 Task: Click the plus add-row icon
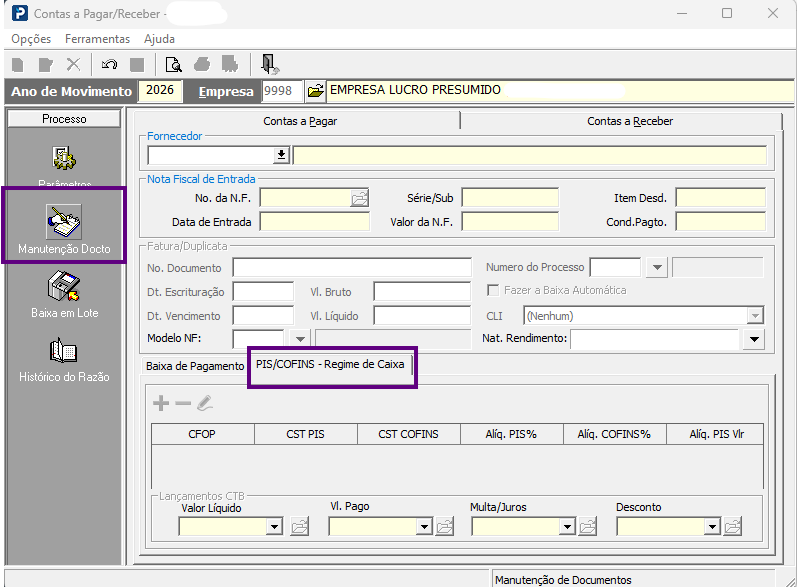point(161,404)
